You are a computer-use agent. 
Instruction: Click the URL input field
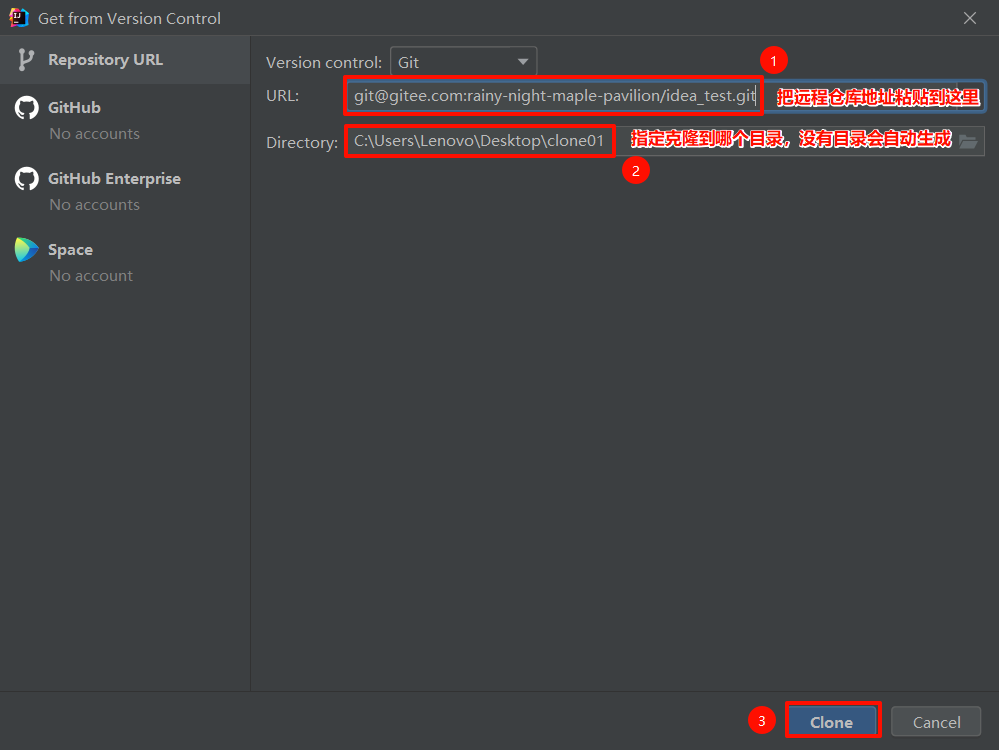click(665, 96)
